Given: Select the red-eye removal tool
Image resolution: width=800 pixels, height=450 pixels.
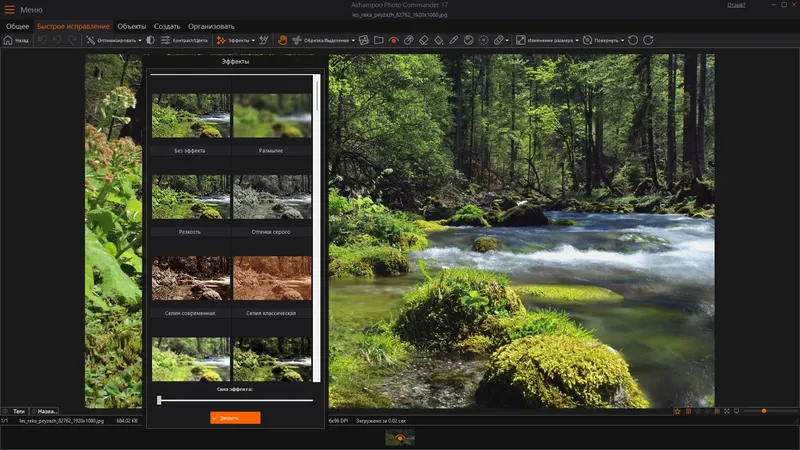Looking at the screenshot, I should coord(393,40).
